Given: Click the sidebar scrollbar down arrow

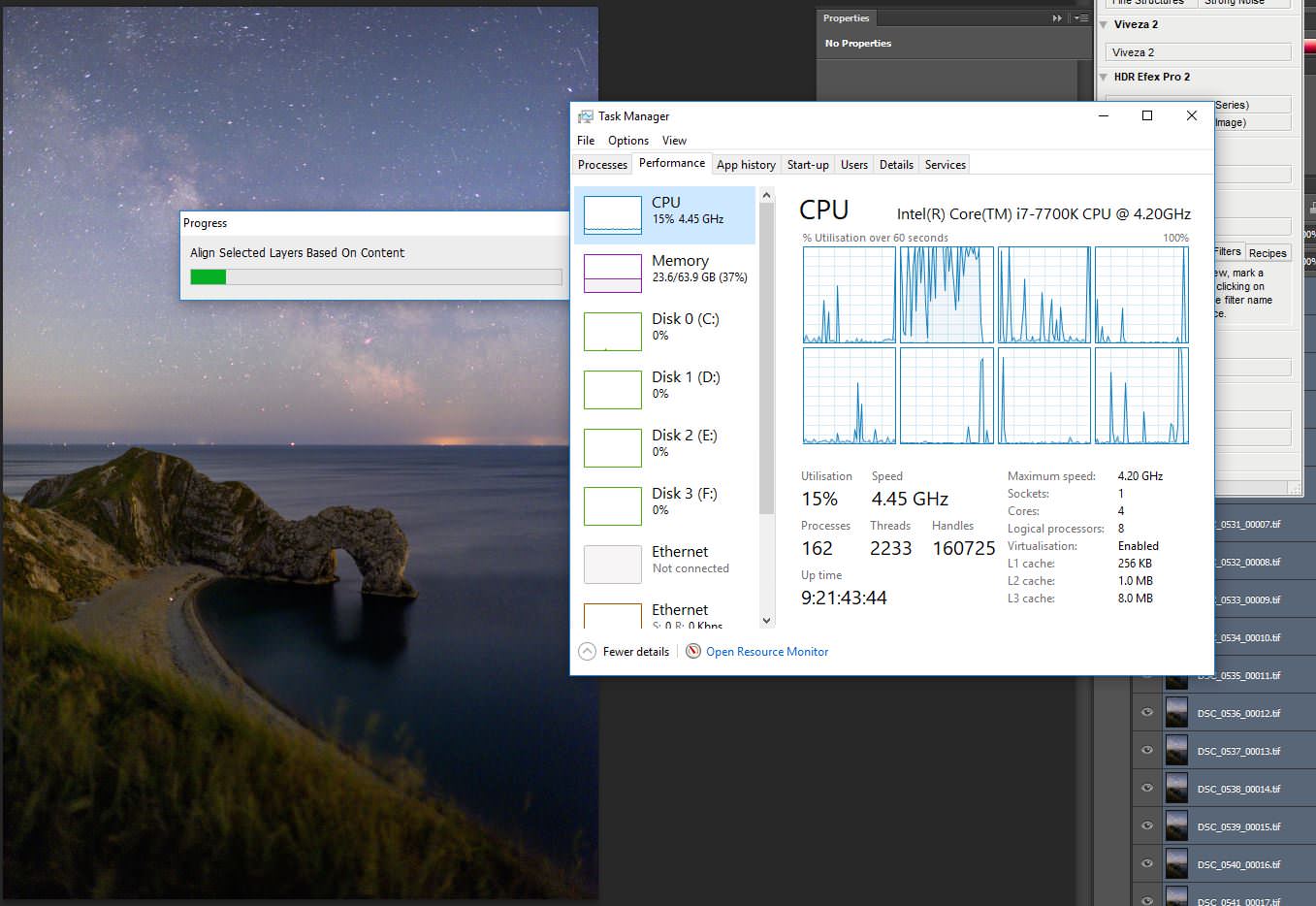Looking at the screenshot, I should pos(766,620).
